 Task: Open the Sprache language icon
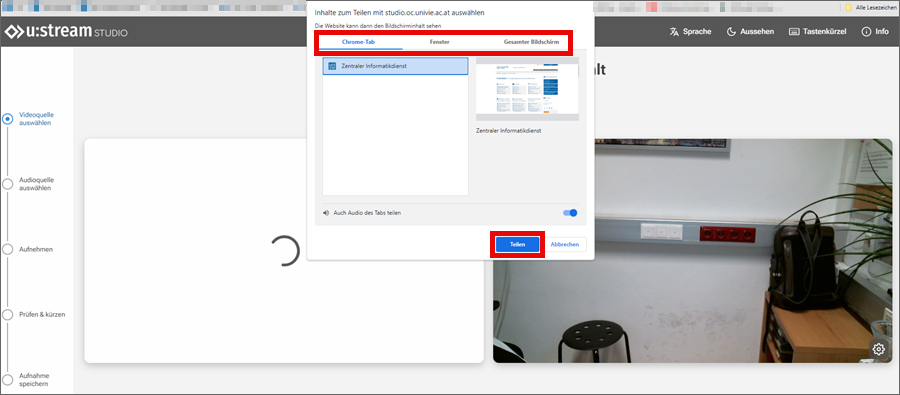click(674, 32)
